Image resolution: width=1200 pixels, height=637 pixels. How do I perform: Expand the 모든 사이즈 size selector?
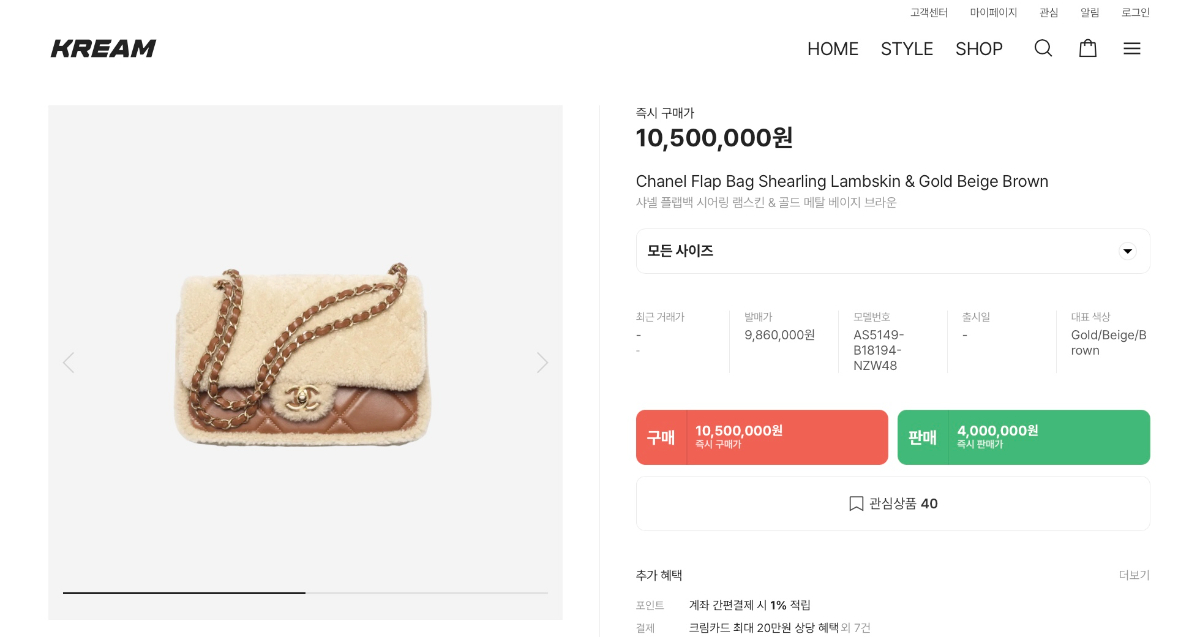(x=880, y=251)
